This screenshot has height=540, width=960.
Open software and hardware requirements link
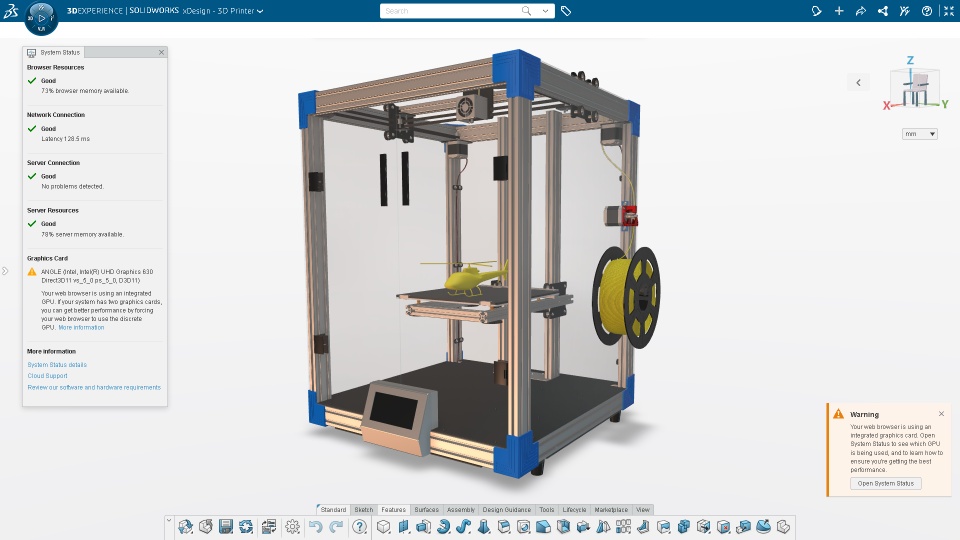(94, 387)
